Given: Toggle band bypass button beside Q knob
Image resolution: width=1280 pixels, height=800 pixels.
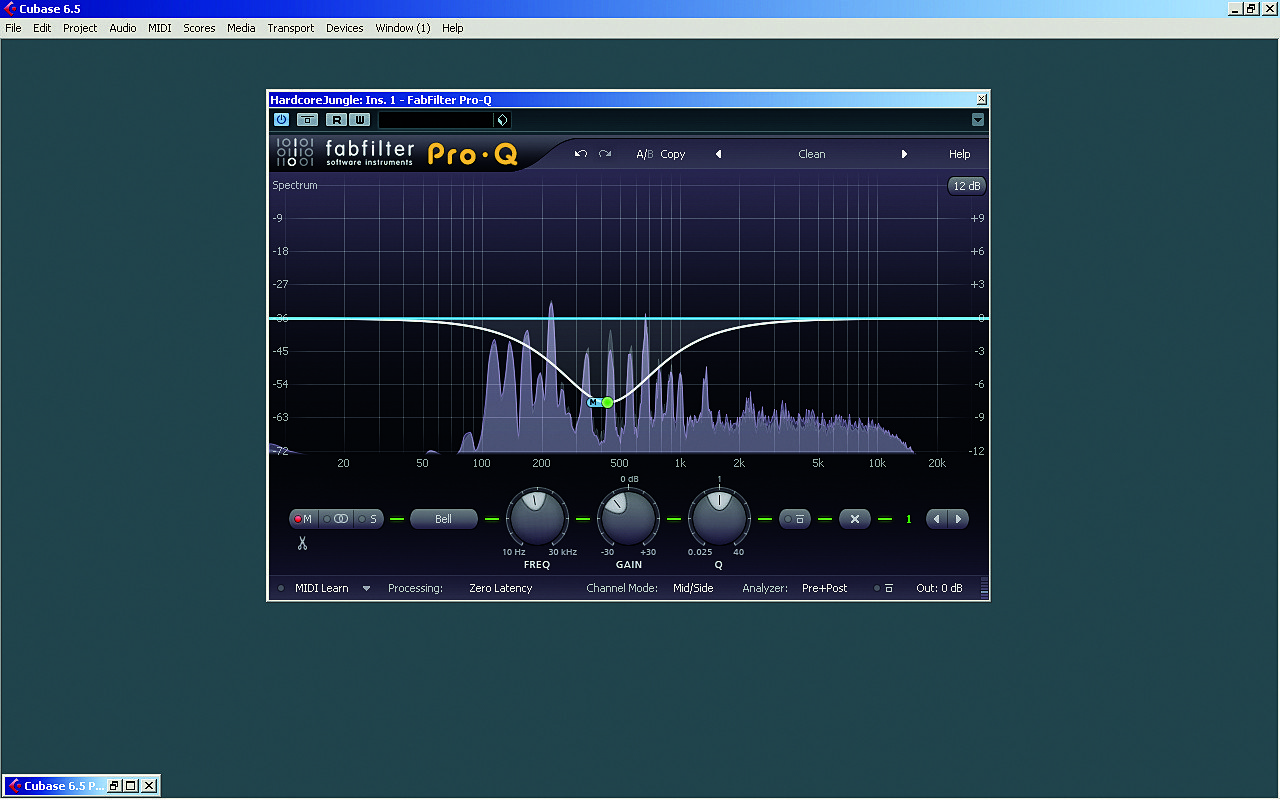Looking at the screenshot, I should 795,519.
